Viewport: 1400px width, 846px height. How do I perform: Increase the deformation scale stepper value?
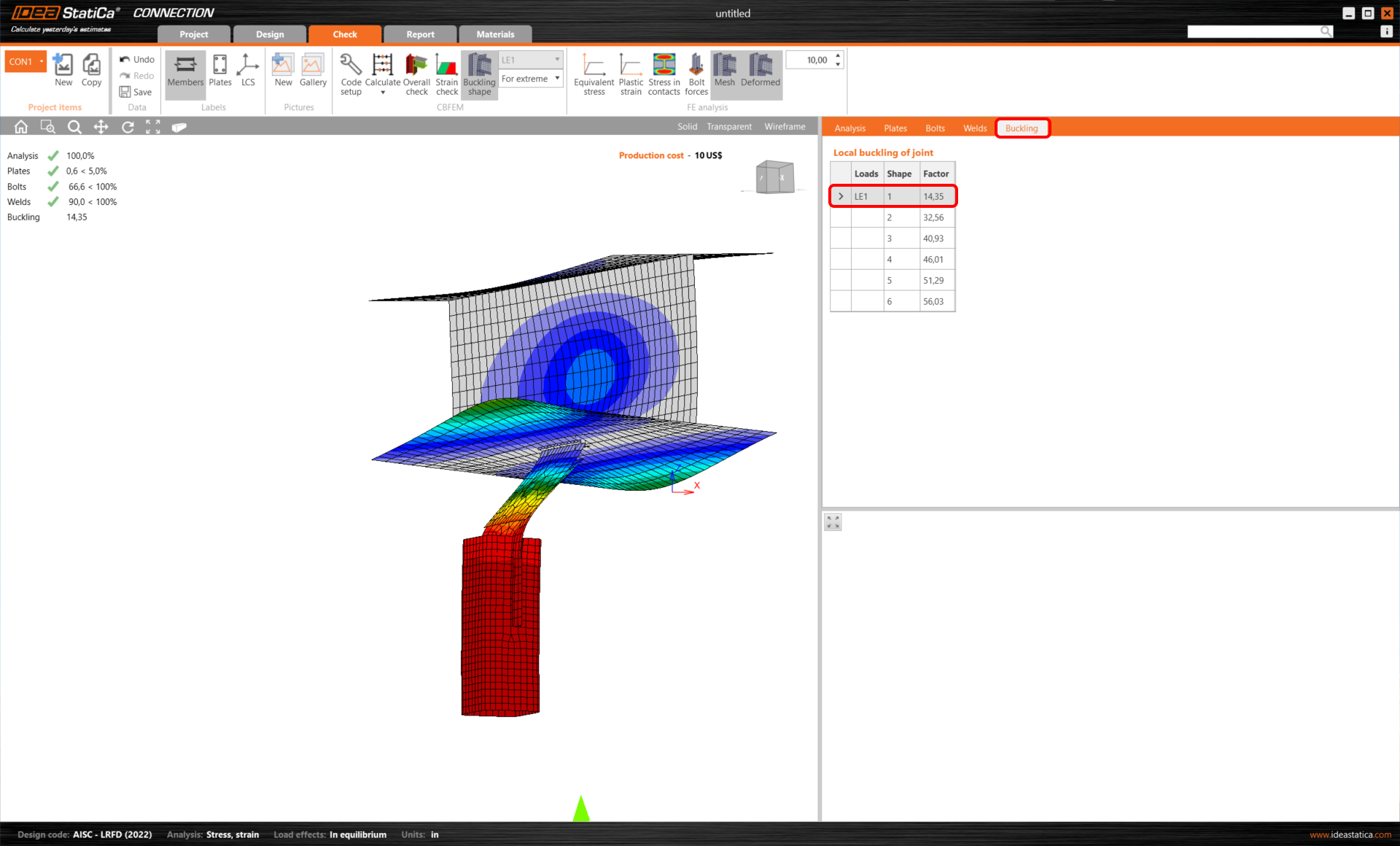[837, 55]
